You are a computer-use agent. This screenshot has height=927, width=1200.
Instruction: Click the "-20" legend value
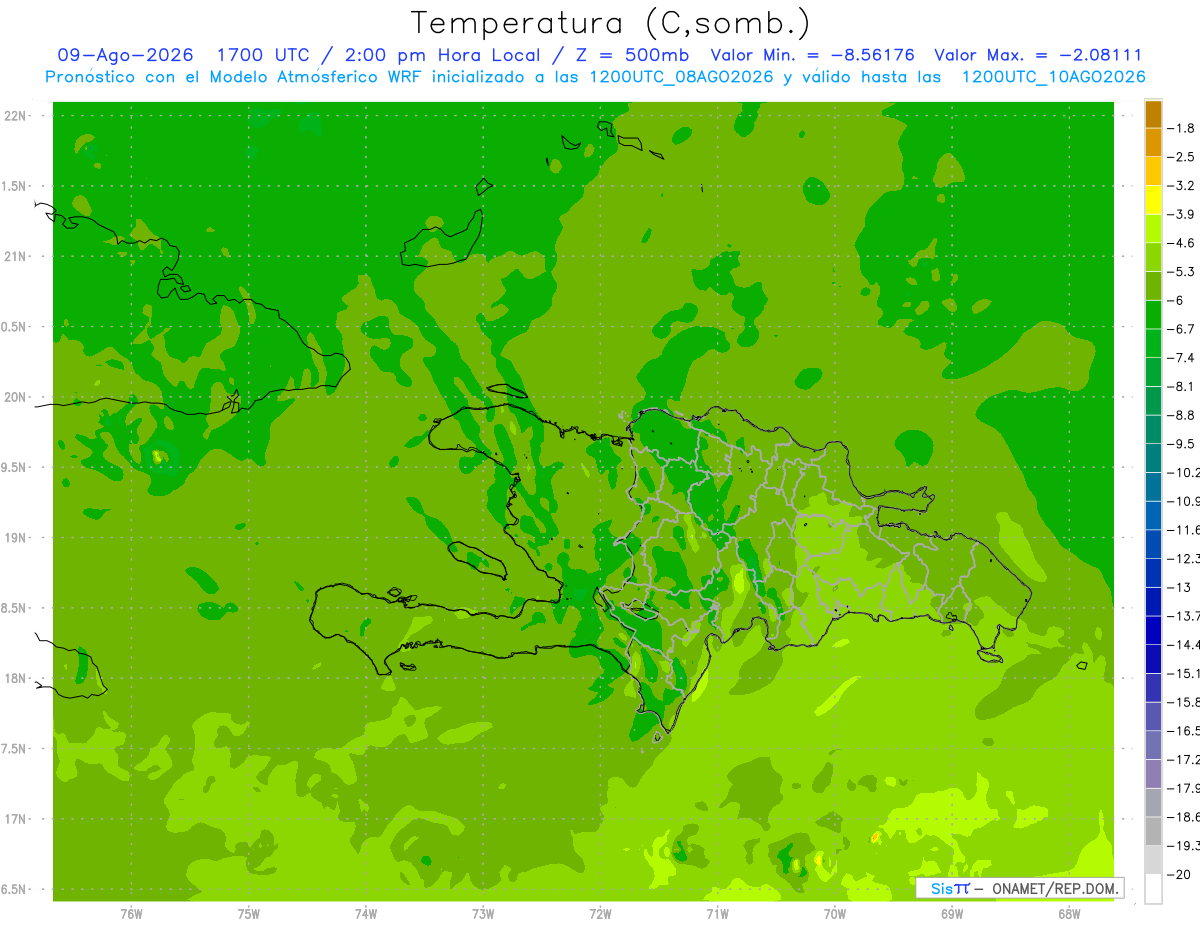click(x=1179, y=874)
